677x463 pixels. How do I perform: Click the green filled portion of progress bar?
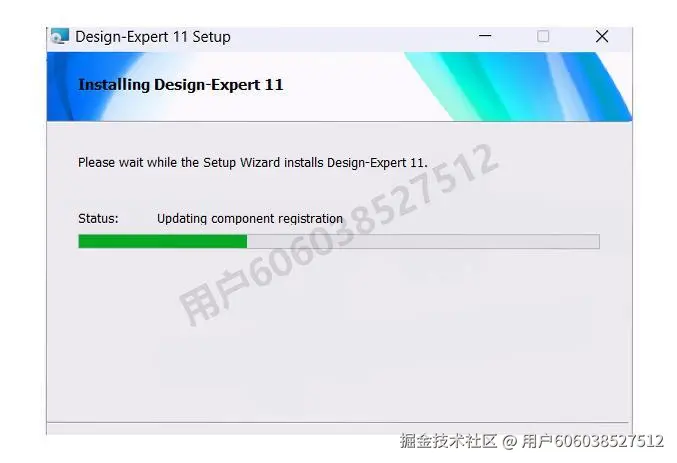[163, 241]
